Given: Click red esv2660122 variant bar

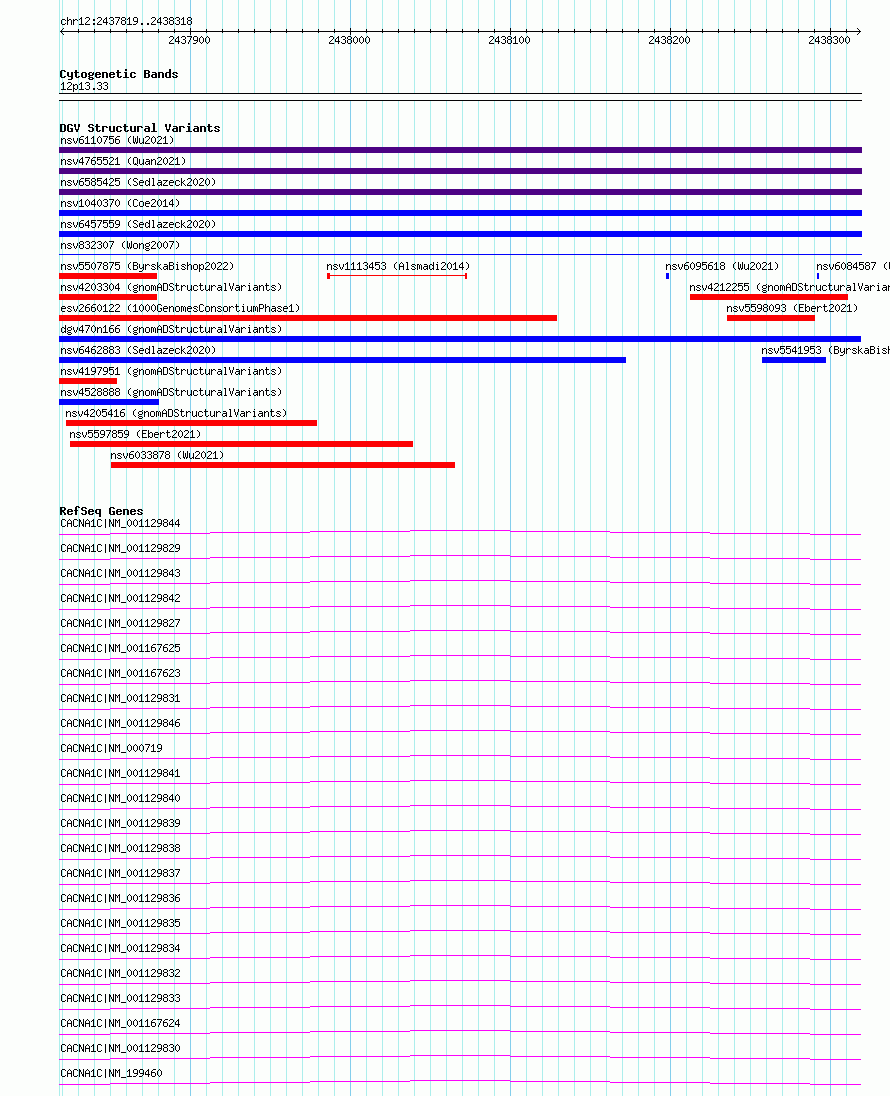Looking at the screenshot, I should 308,318.
